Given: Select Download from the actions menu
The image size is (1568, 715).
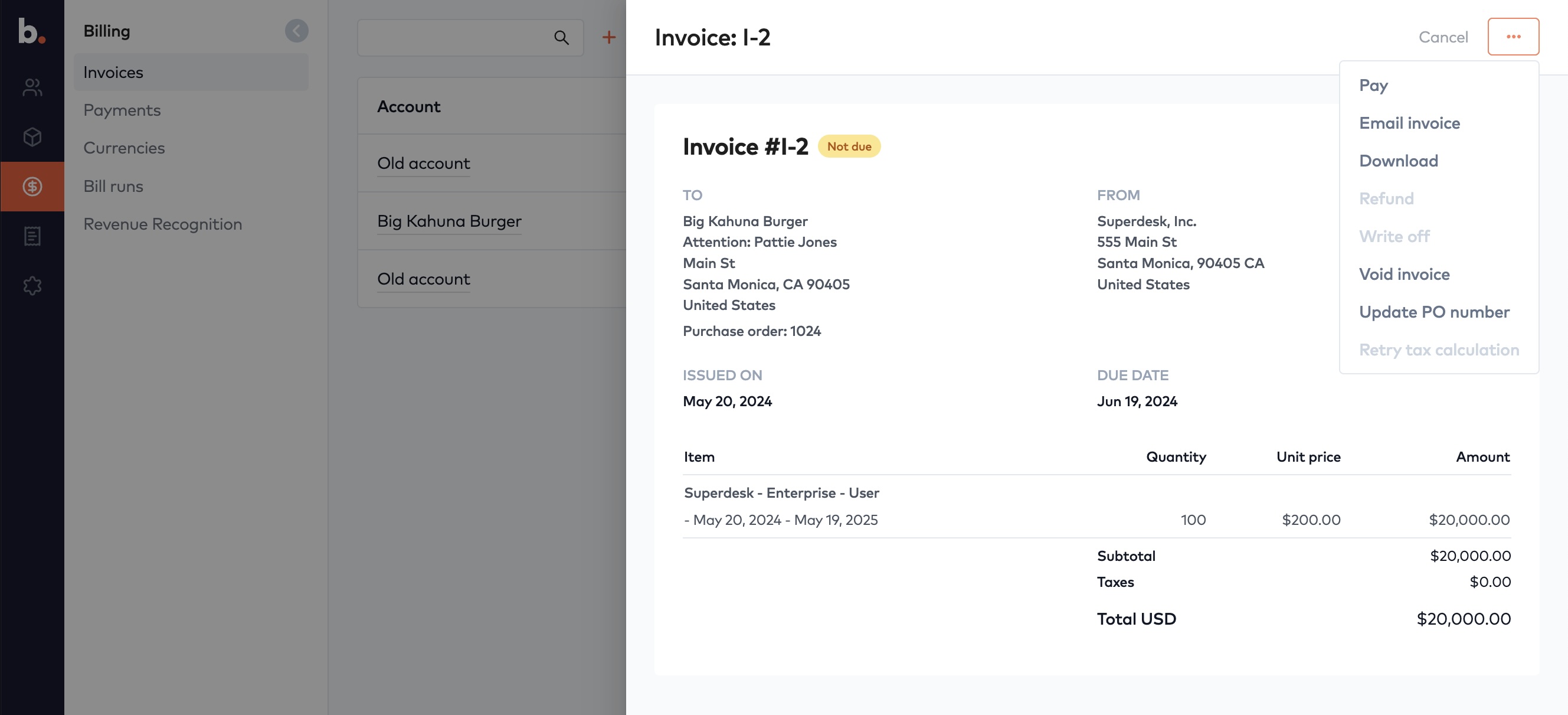Looking at the screenshot, I should pyautogui.click(x=1398, y=161).
